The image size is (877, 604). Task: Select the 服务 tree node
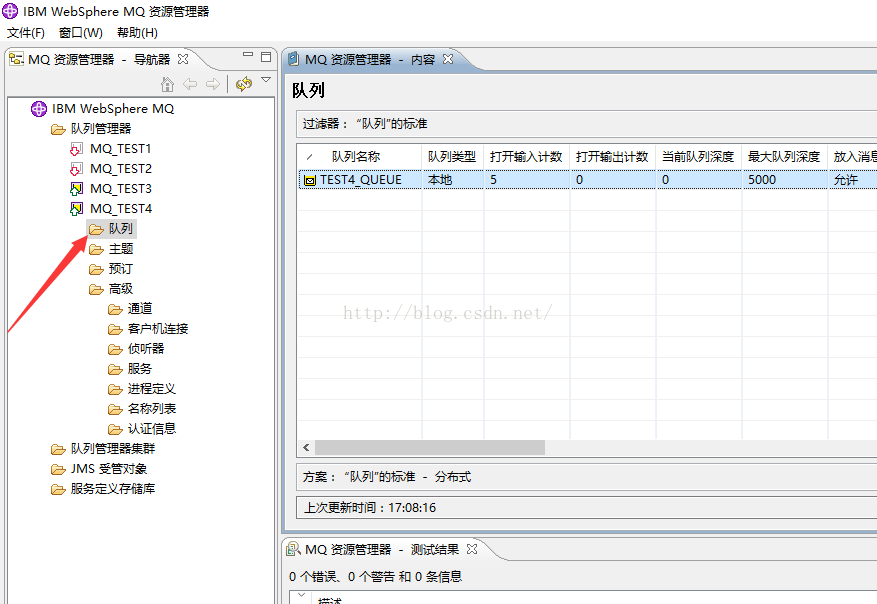click(x=139, y=369)
